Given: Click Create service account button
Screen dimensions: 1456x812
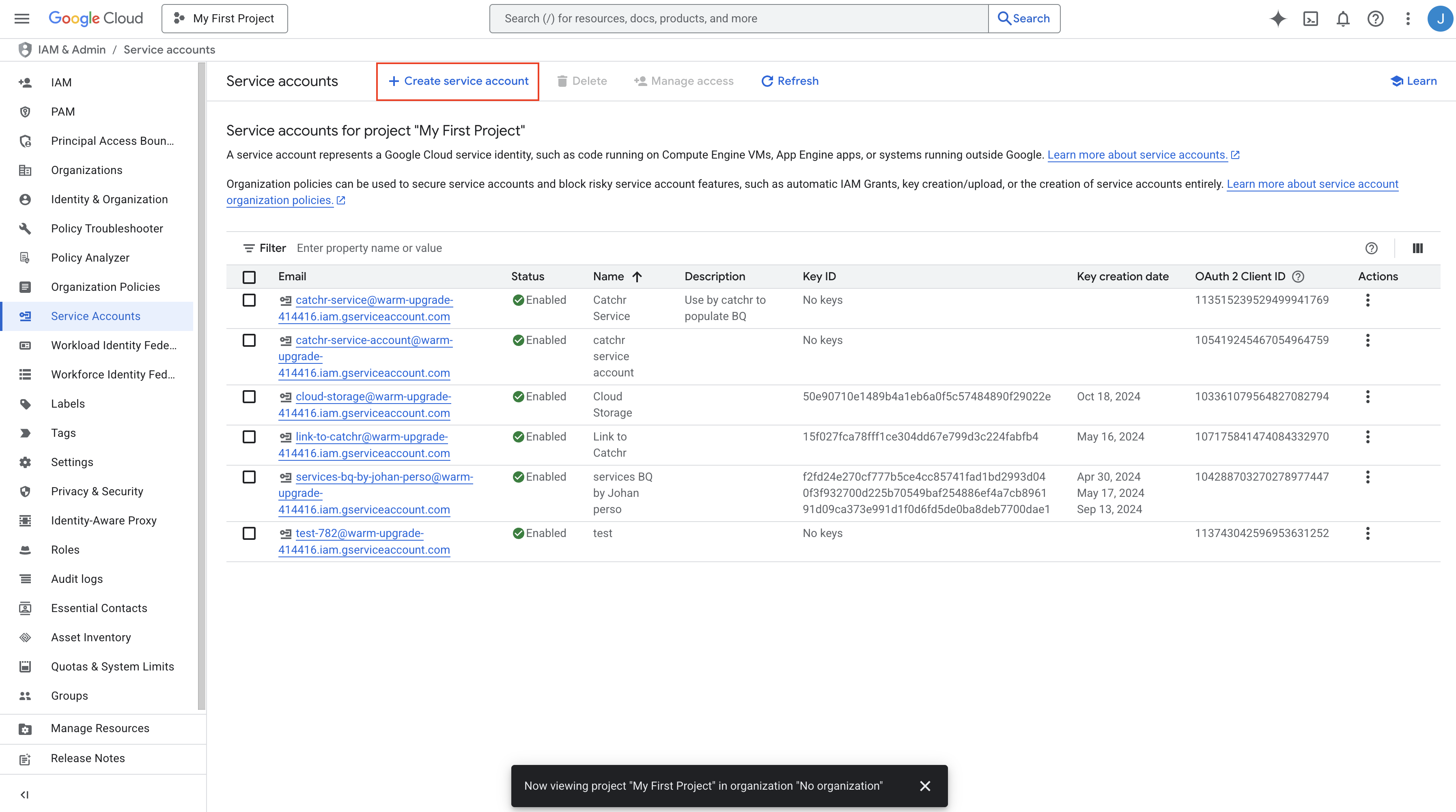Looking at the screenshot, I should click(x=458, y=81).
